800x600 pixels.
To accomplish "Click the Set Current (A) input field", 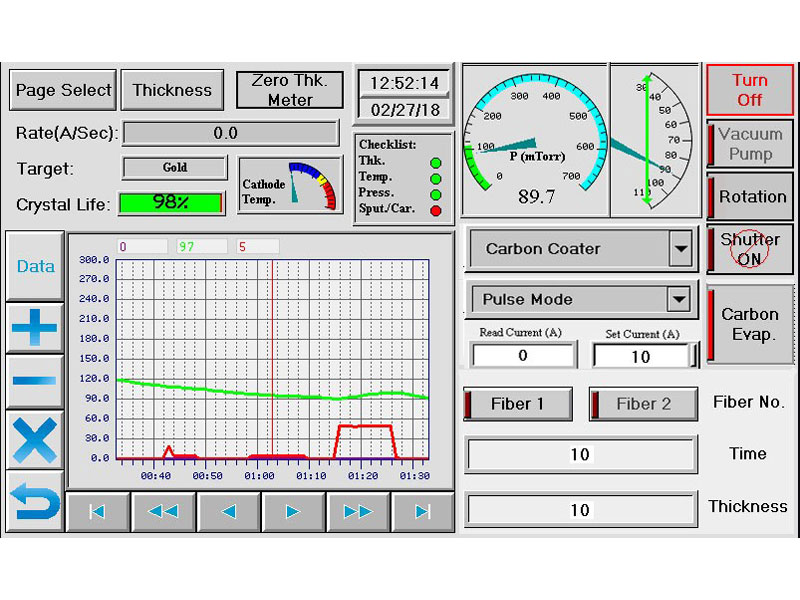I will pos(641,356).
